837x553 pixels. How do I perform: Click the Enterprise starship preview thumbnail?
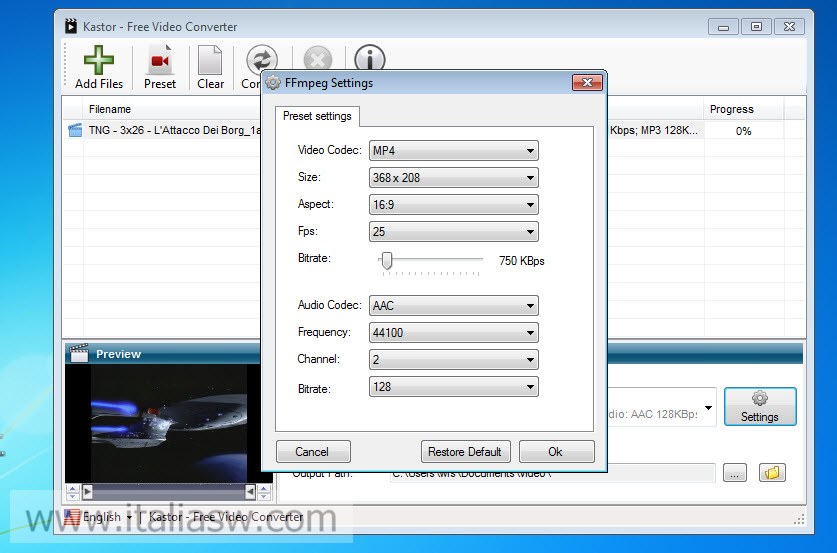(x=169, y=423)
